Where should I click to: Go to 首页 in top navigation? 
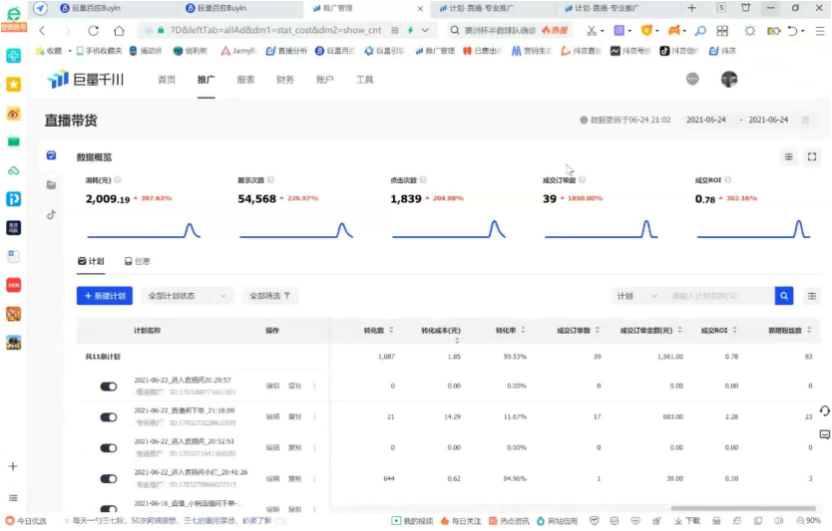pyautogui.click(x=167, y=80)
